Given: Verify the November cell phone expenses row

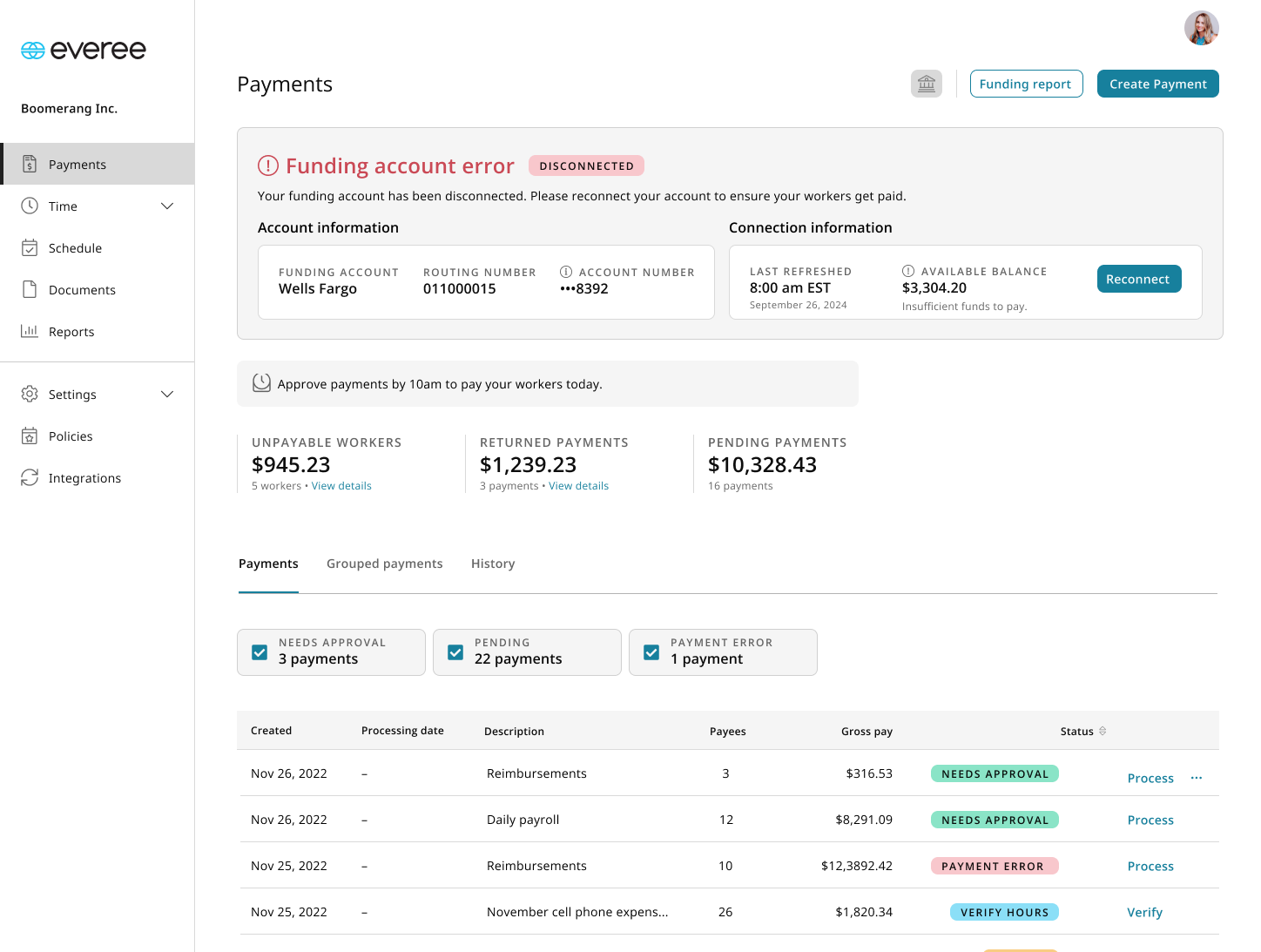Looking at the screenshot, I should click(1144, 912).
